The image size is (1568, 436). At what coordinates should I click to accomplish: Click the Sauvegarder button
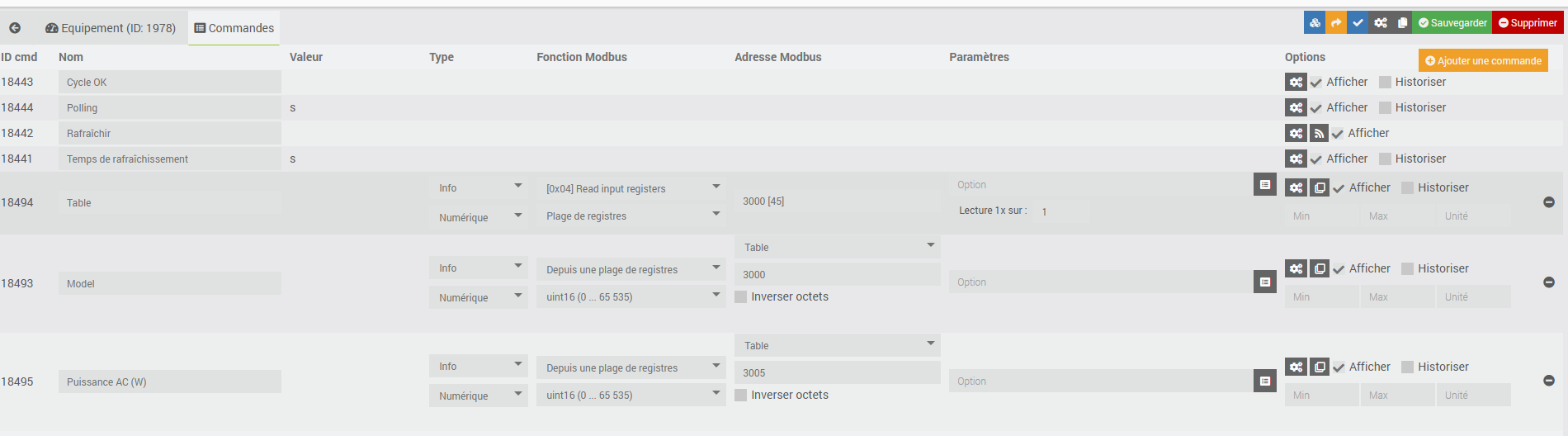coord(1452,23)
